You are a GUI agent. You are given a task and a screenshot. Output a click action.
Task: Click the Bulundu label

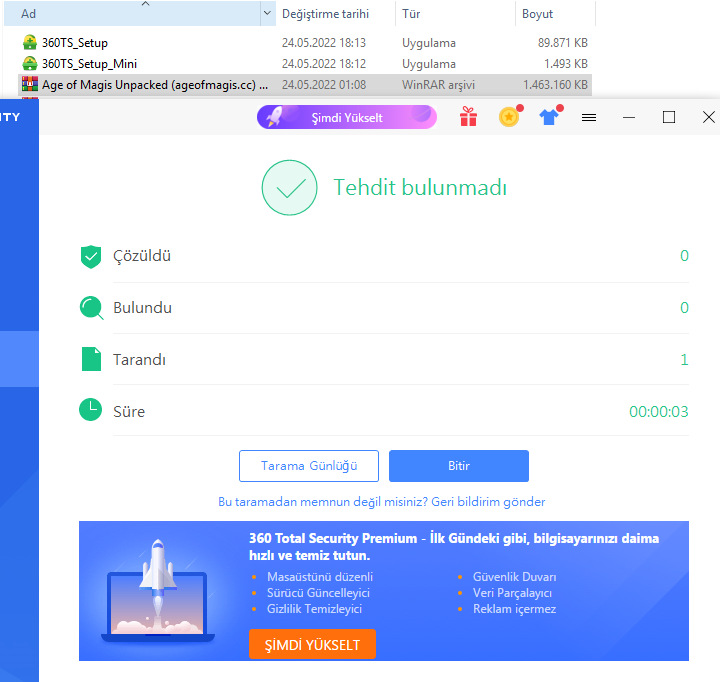(x=142, y=308)
